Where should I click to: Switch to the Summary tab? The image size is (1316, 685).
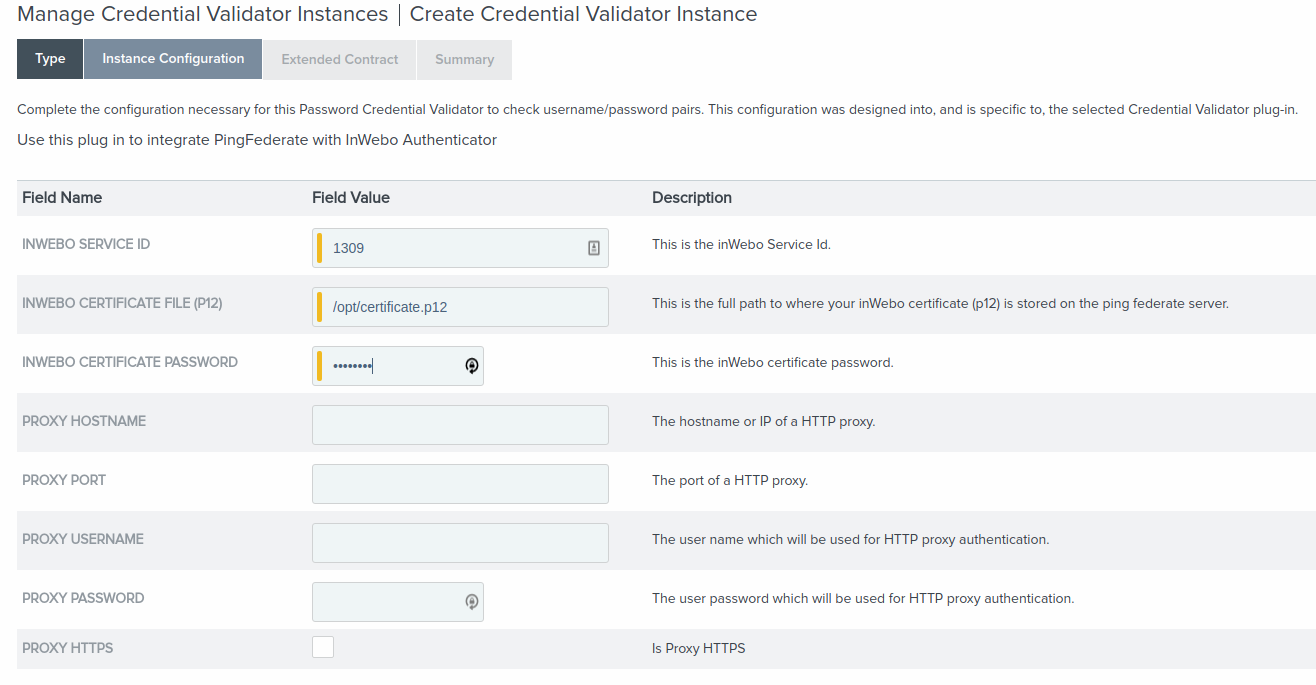pos(464,60)
